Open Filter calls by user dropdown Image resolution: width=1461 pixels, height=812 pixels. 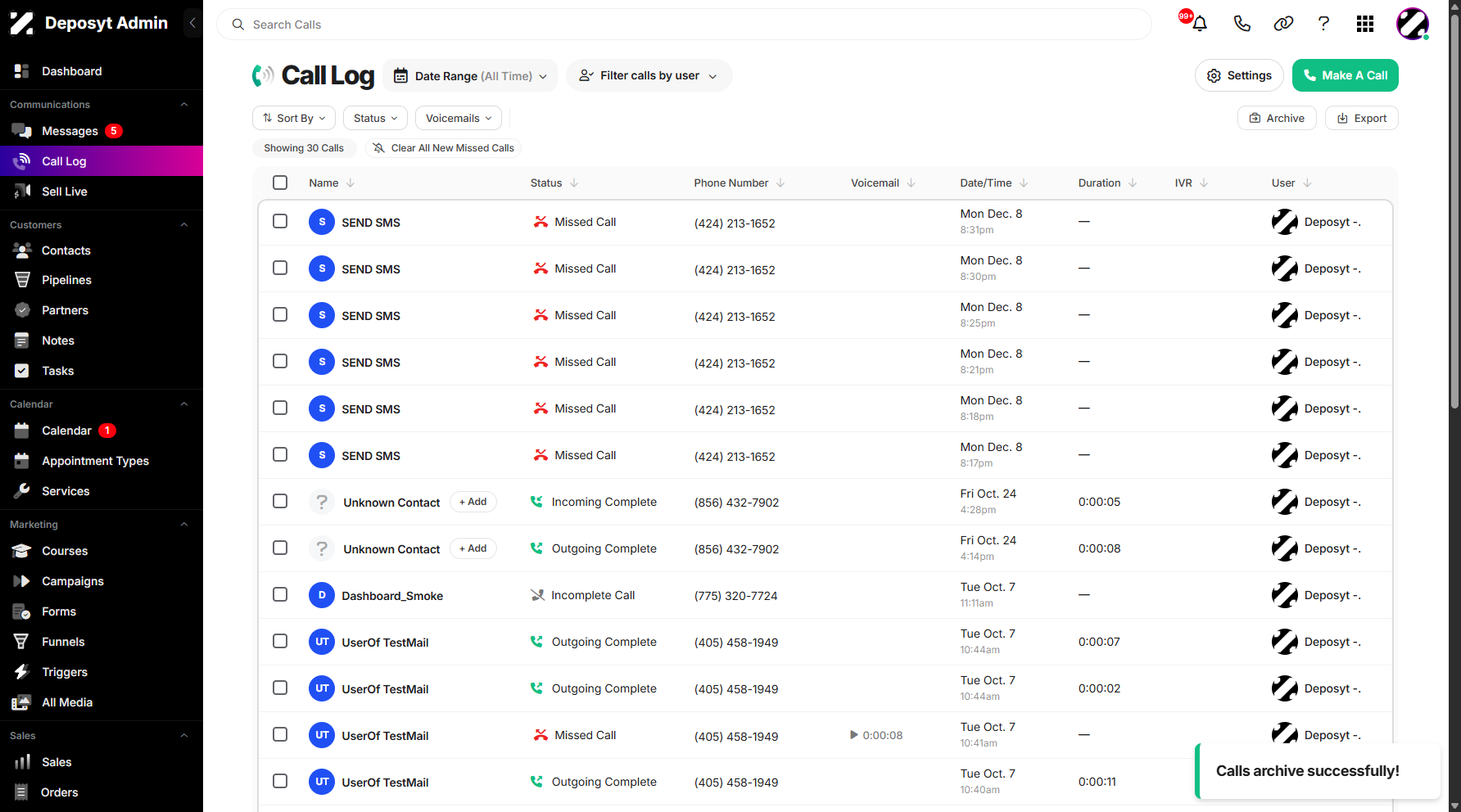point(649,75)
